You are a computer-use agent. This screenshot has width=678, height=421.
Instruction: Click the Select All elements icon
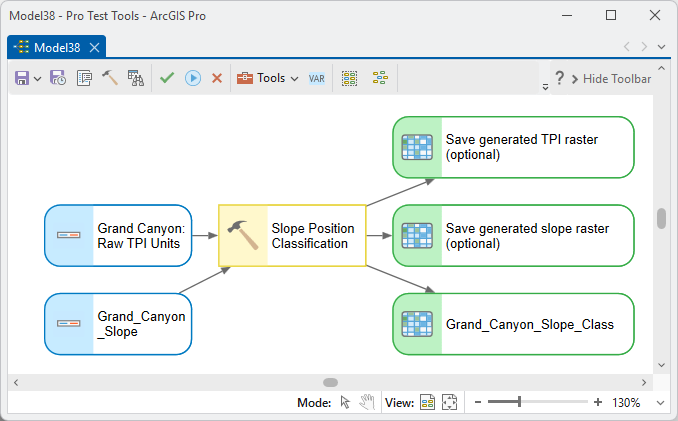349,78
